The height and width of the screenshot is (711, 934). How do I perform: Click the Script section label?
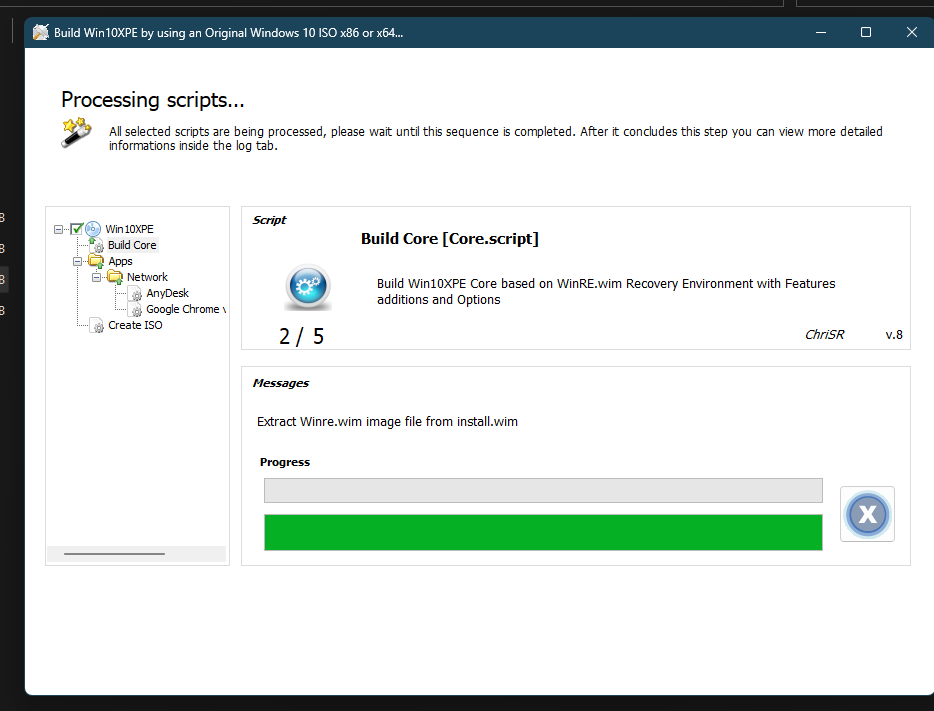[269, 220]
